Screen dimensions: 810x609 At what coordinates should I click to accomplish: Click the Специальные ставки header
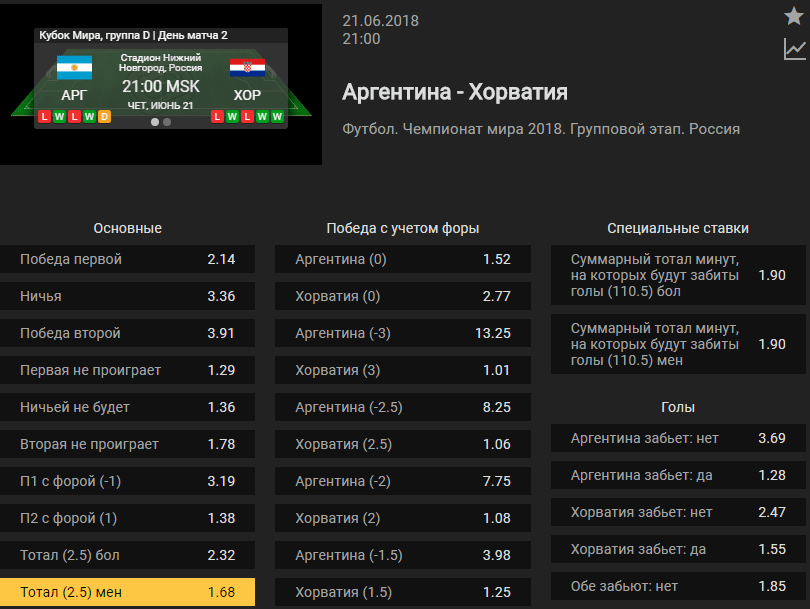point(678,228)
